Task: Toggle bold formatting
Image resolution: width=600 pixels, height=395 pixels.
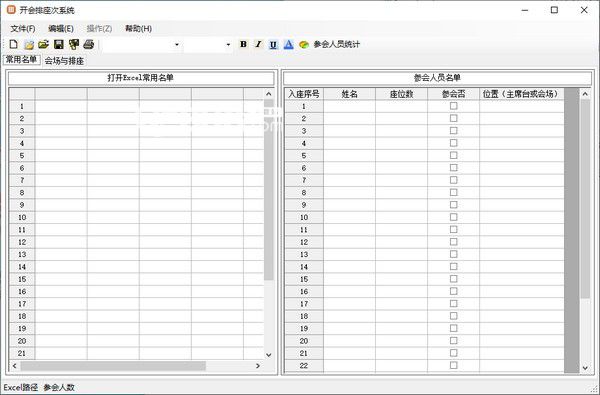Action: (x=243, y=44)
